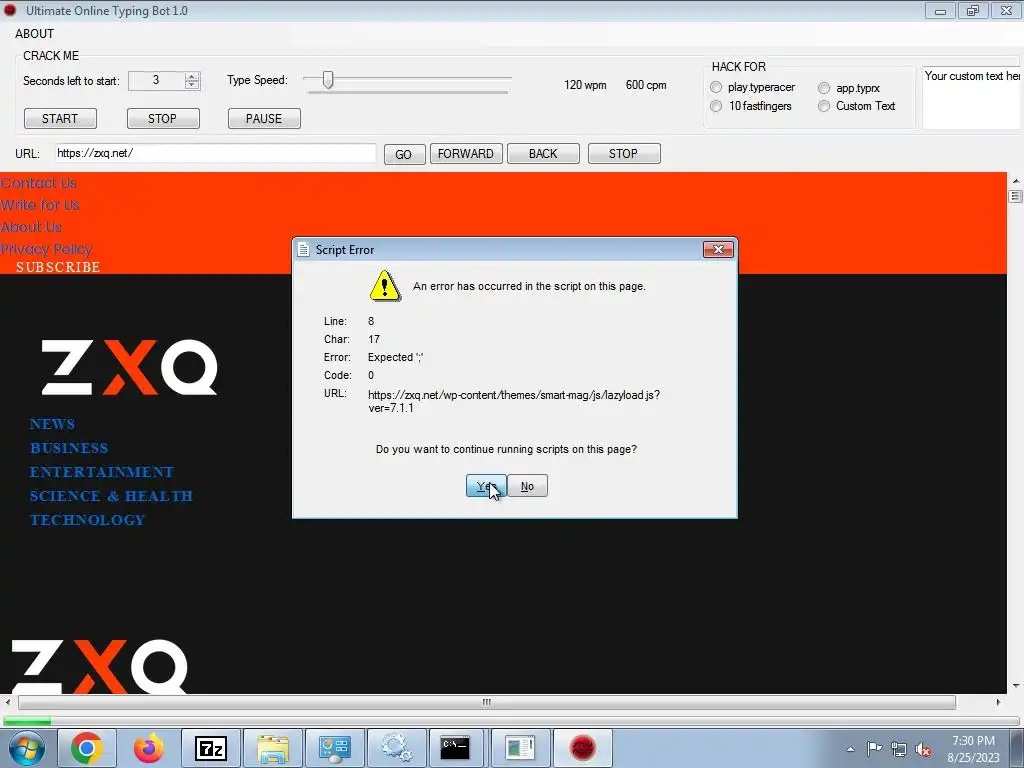This screenshot has width=1024, height=768.
Task: Click the seconds left to start field
Action: pyautogui.click(x=157, y=80)
